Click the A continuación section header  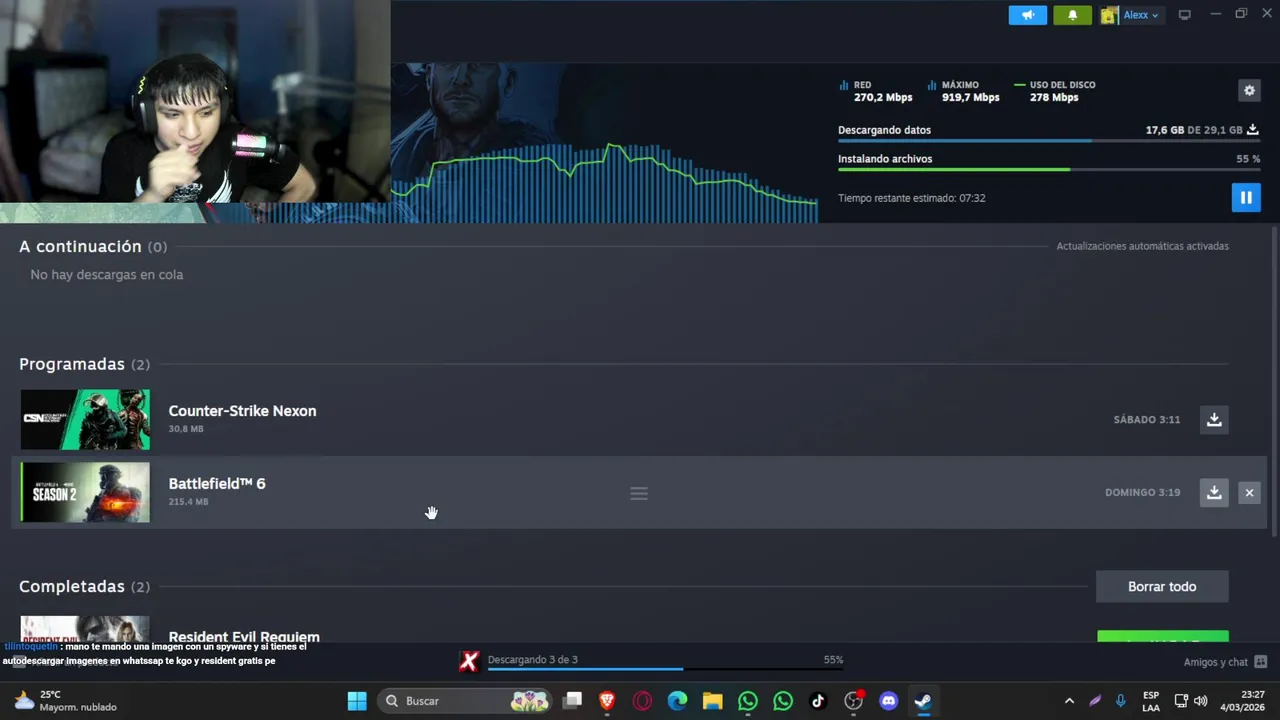coord(93,246)
